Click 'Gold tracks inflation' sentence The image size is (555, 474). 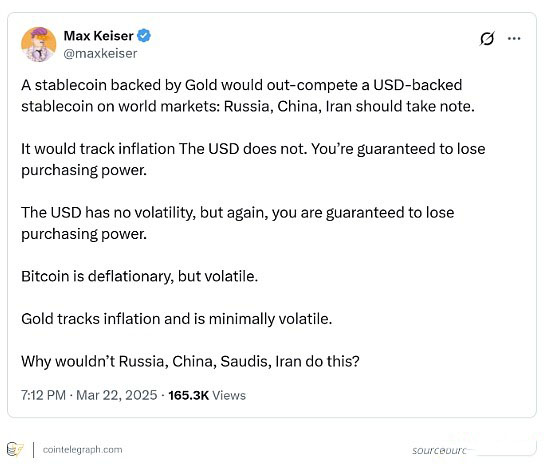coord(177,319)
